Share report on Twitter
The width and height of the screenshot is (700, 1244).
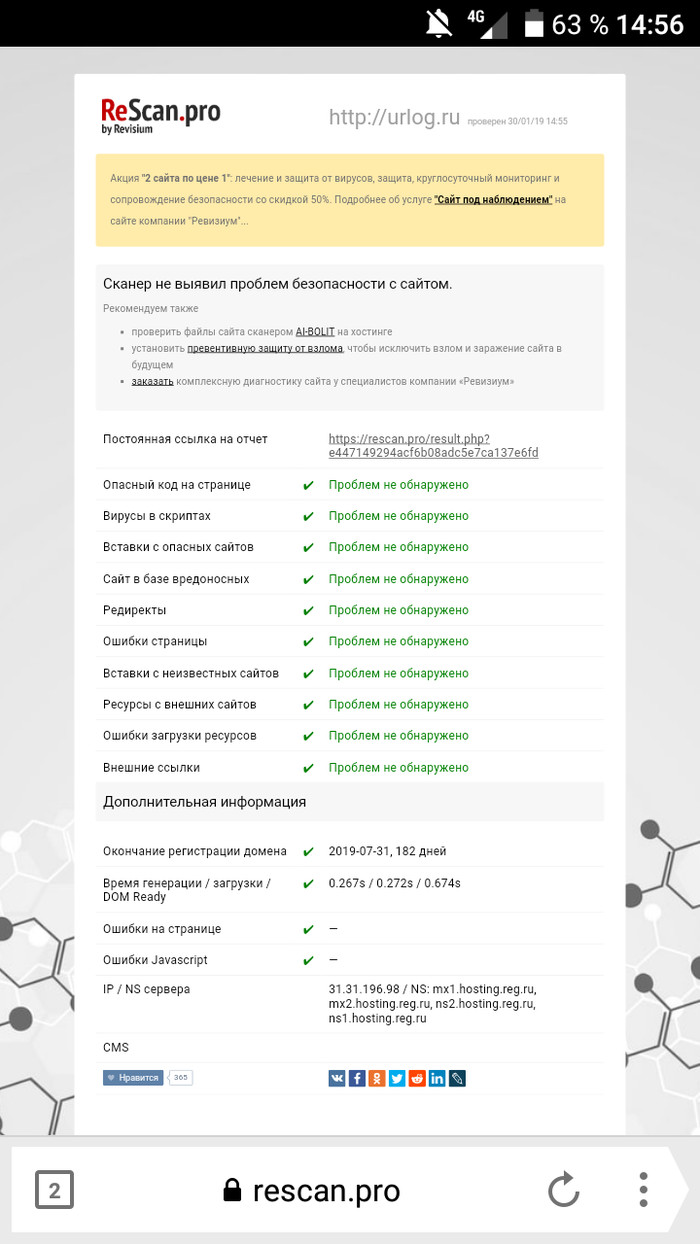click(397, 1078)
